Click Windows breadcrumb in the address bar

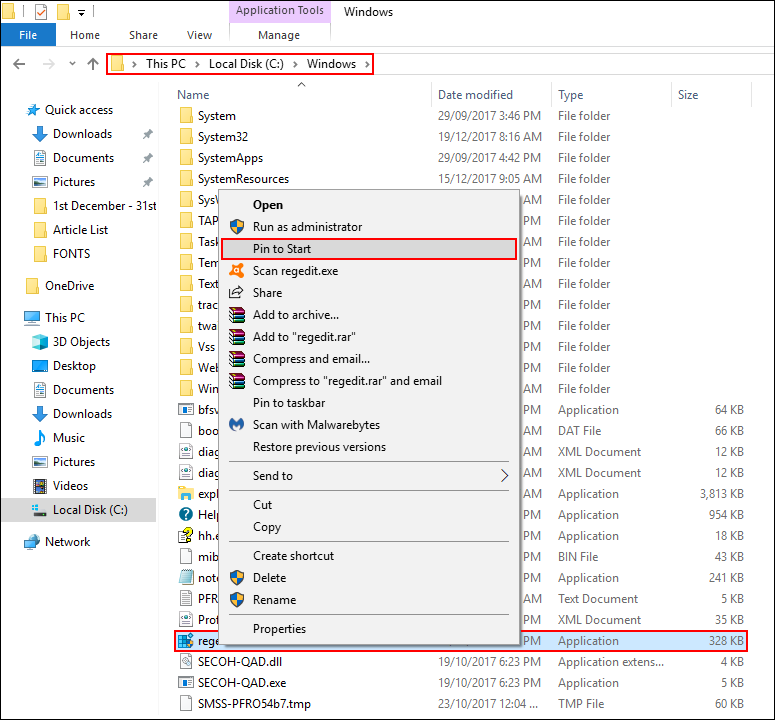(x=331, y=64)
